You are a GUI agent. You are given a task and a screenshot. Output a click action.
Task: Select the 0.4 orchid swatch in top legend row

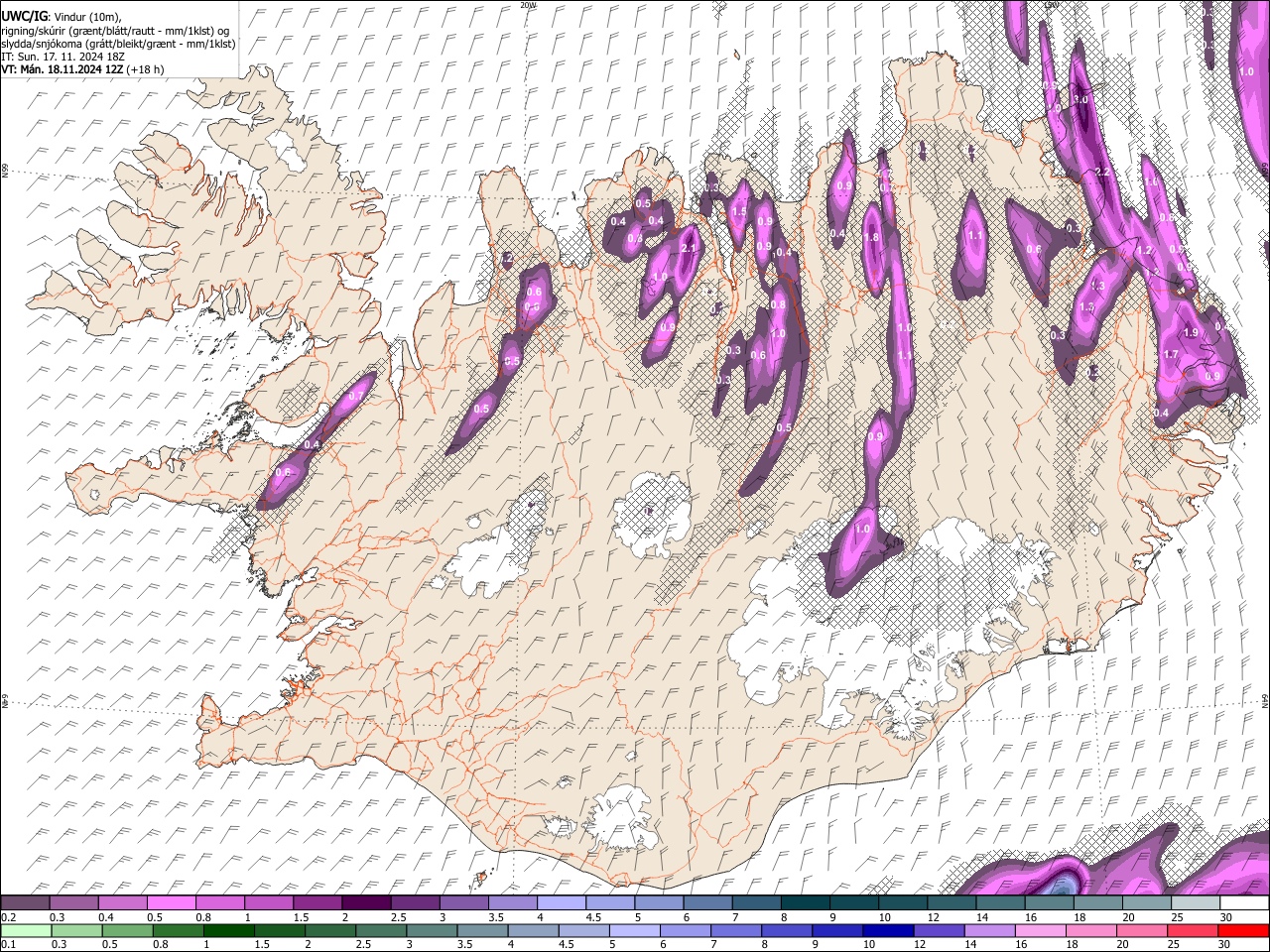tap(122, 902)
